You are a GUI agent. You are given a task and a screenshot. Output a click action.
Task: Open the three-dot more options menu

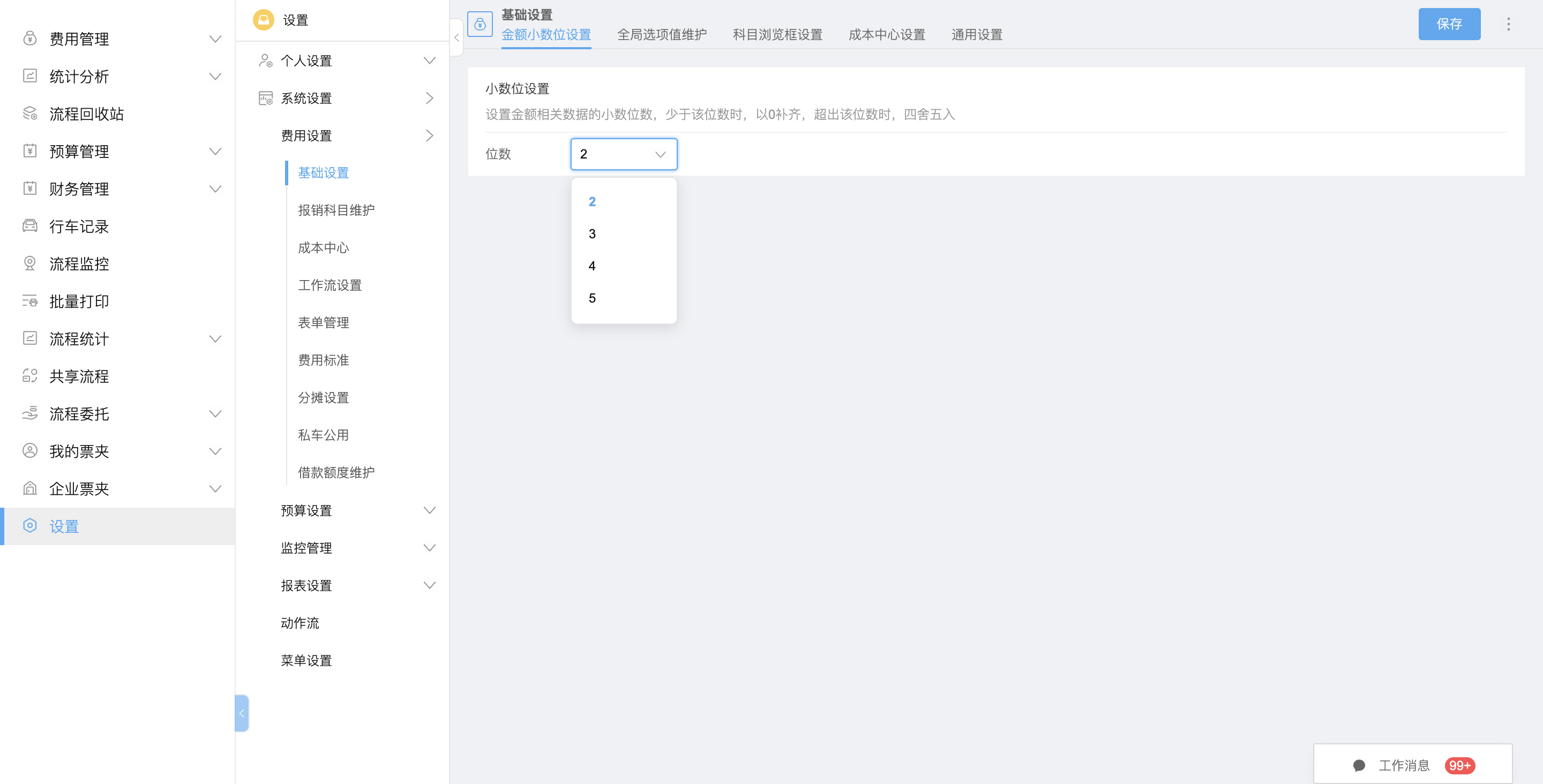(x=1508, y=24)
